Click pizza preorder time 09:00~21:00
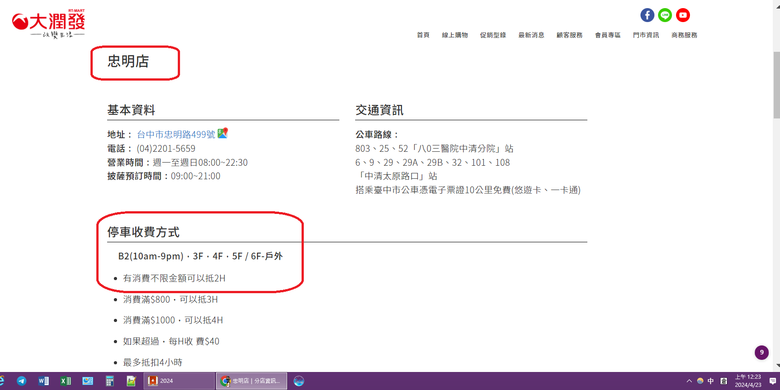 [195, 176]
